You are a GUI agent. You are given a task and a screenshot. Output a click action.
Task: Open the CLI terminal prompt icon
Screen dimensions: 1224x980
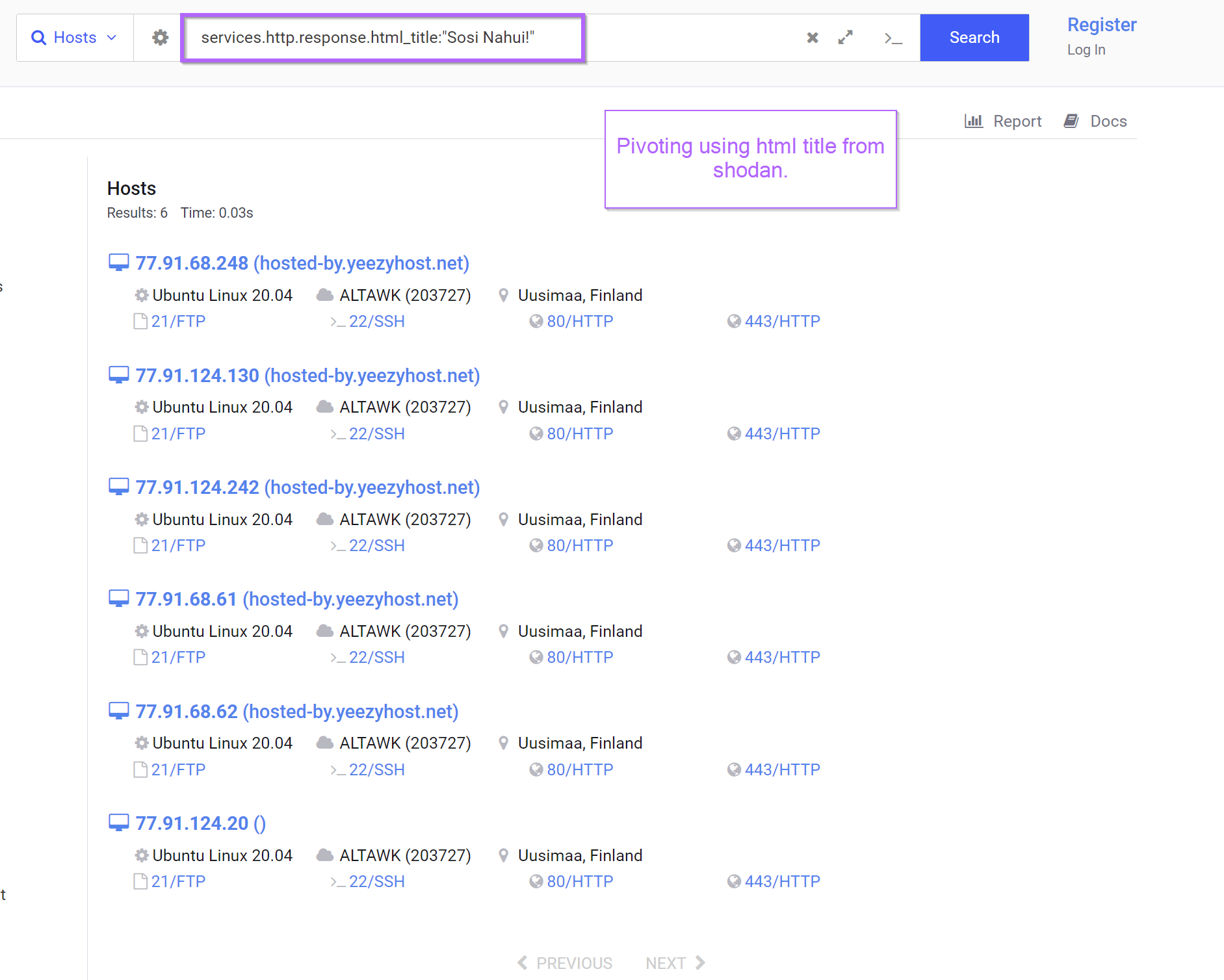[x=893, y=39]
